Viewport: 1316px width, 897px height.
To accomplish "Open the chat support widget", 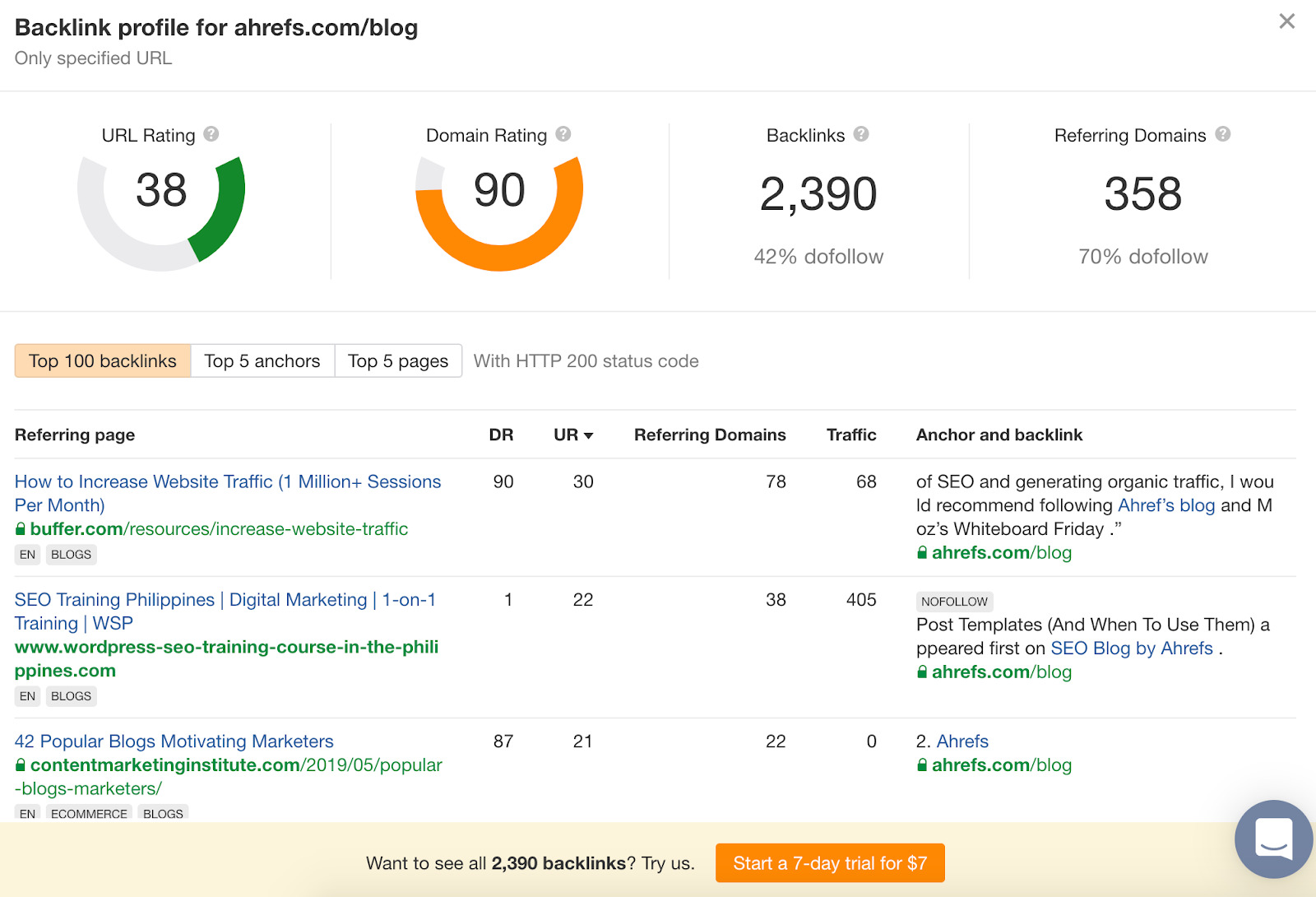I will [1272, 839].
